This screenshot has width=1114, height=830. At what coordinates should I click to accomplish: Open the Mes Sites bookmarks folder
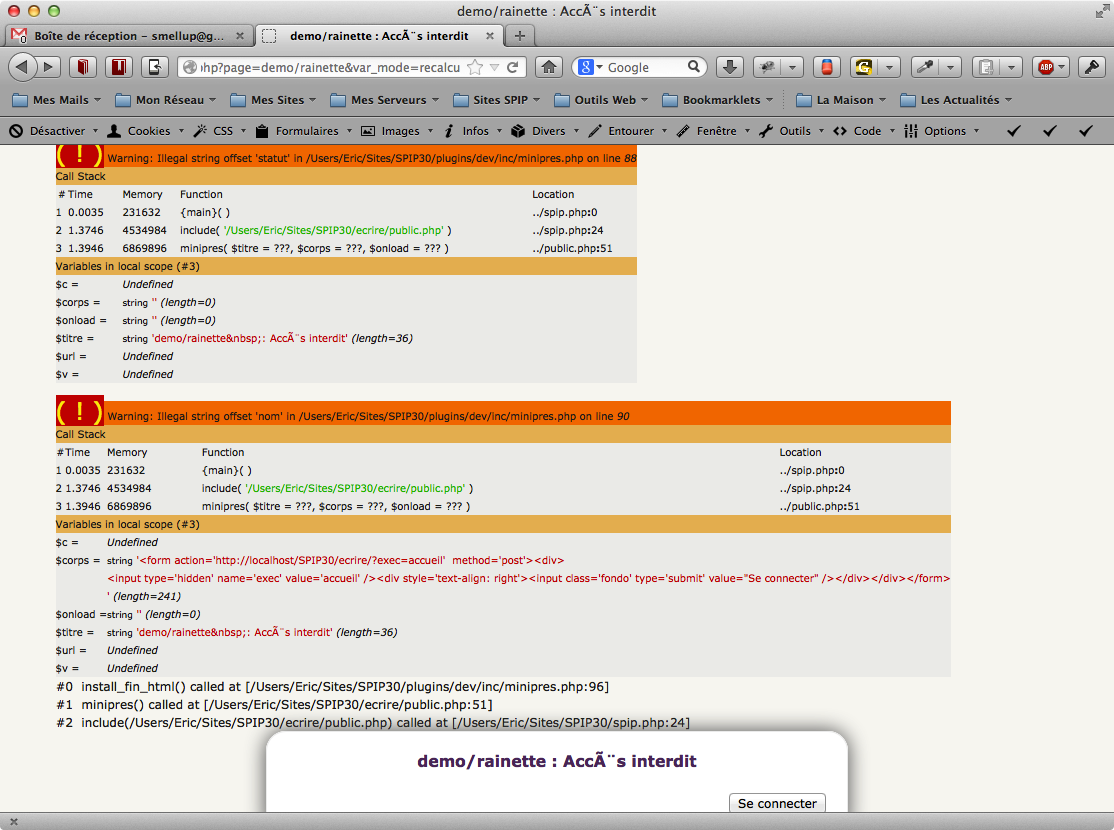click(x=273, y=99)
